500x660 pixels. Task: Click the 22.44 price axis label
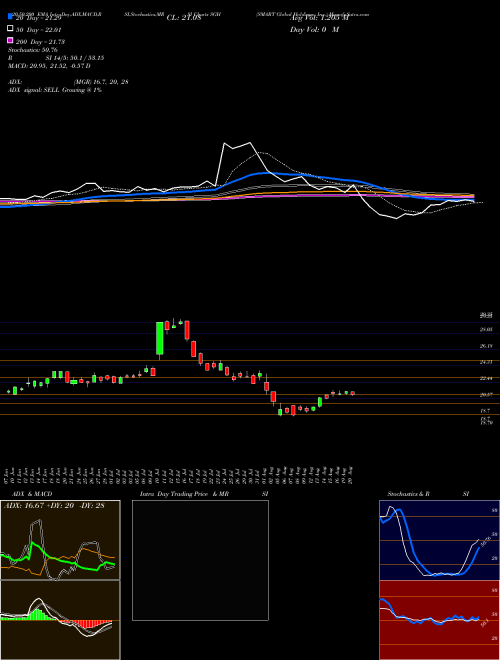point(486,378)
